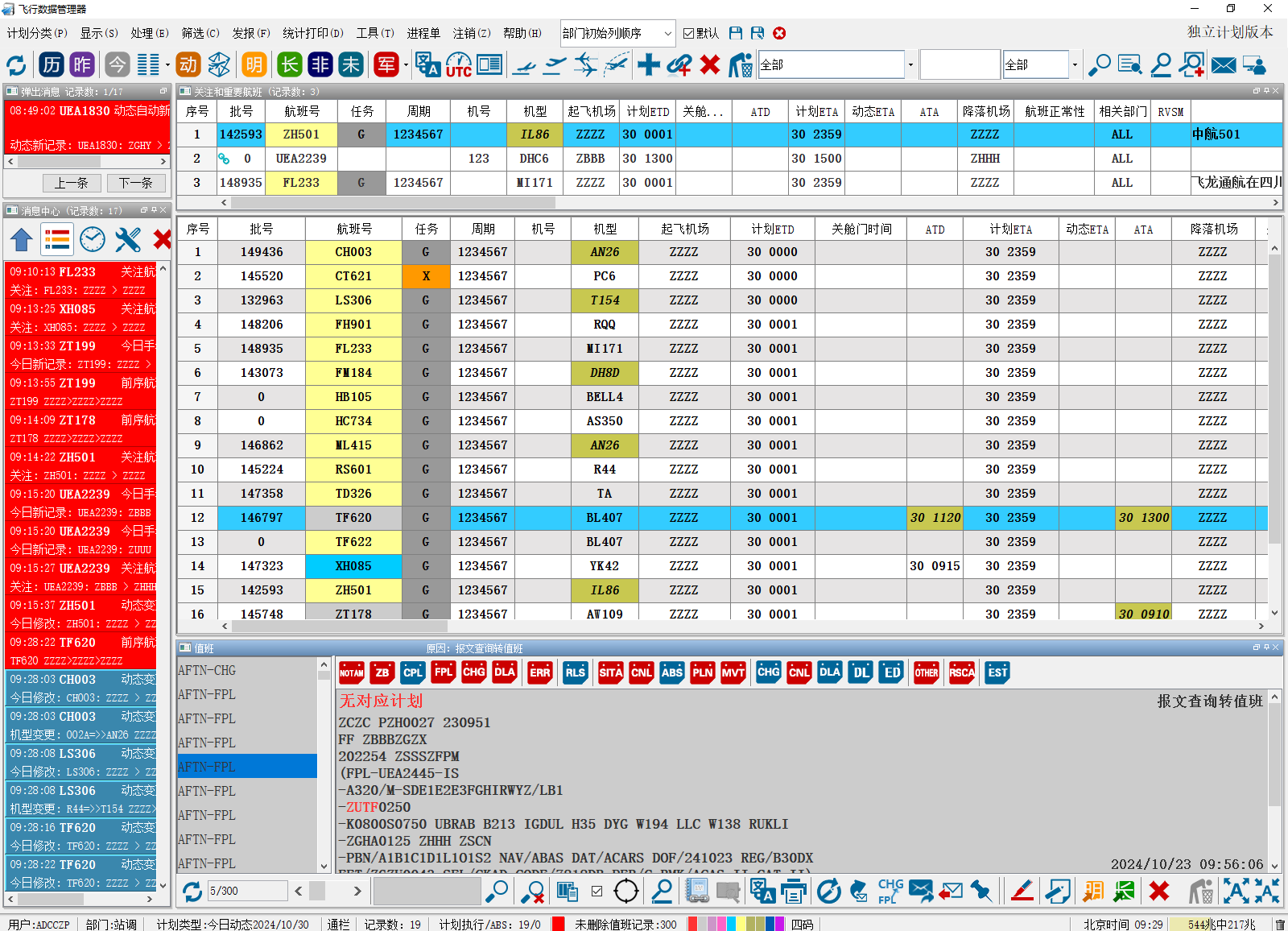Click the clock icon in message center
Viewport: 1288px width, 931px height.
pyautogui.click(x=93, y=239)
